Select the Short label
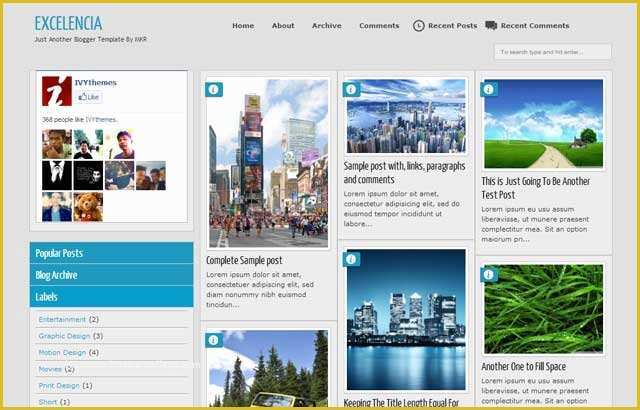640x410 pixels. point(48,402)
